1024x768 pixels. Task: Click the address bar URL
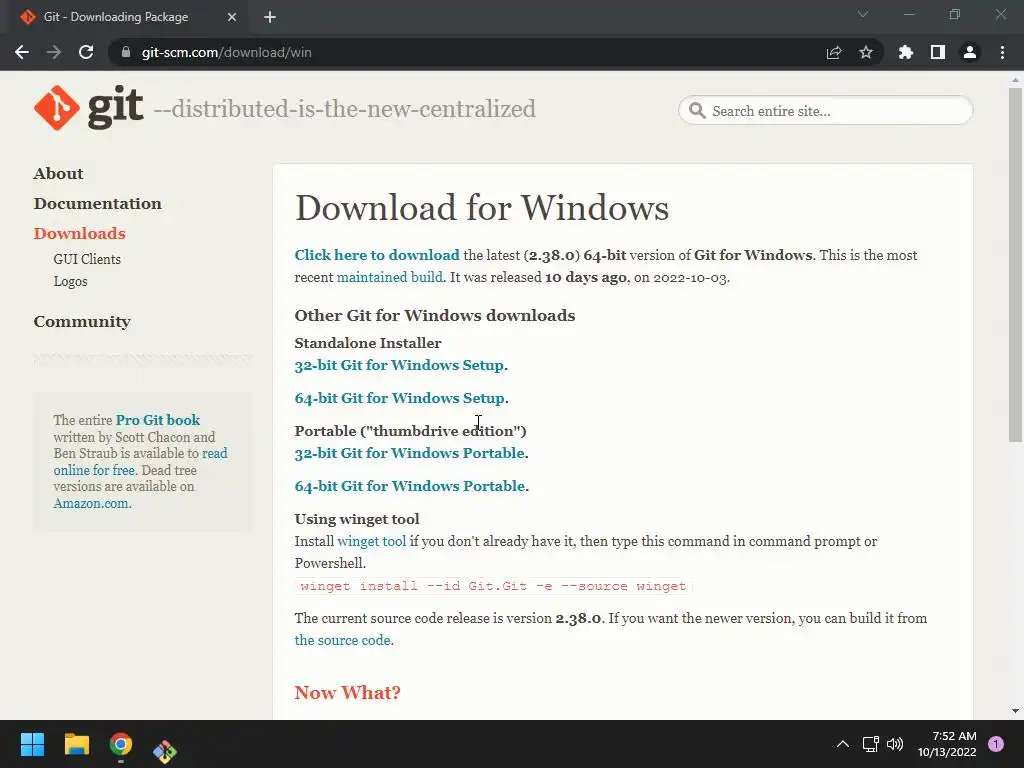click(x=226, y=52)
